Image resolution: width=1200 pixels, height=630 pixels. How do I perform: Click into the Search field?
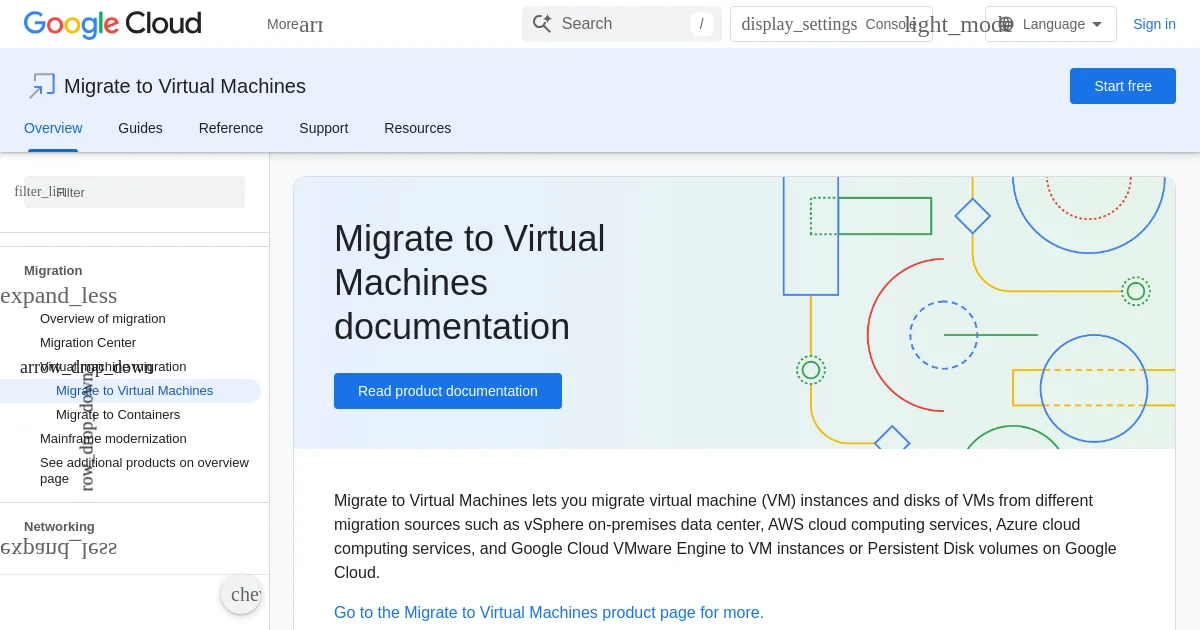click(622, 24)
